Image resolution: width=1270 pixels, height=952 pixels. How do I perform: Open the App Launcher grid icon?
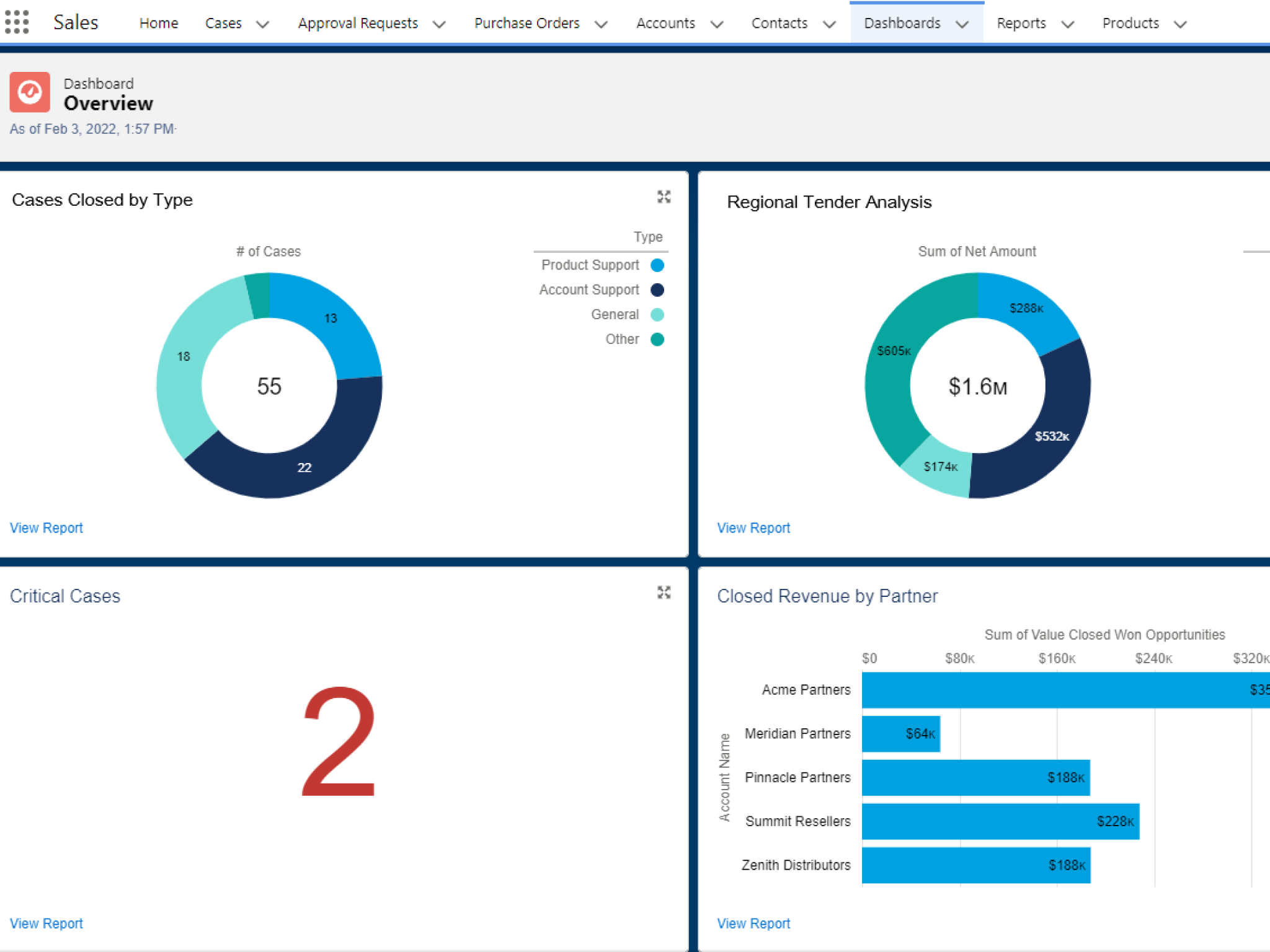pos(17,22)
